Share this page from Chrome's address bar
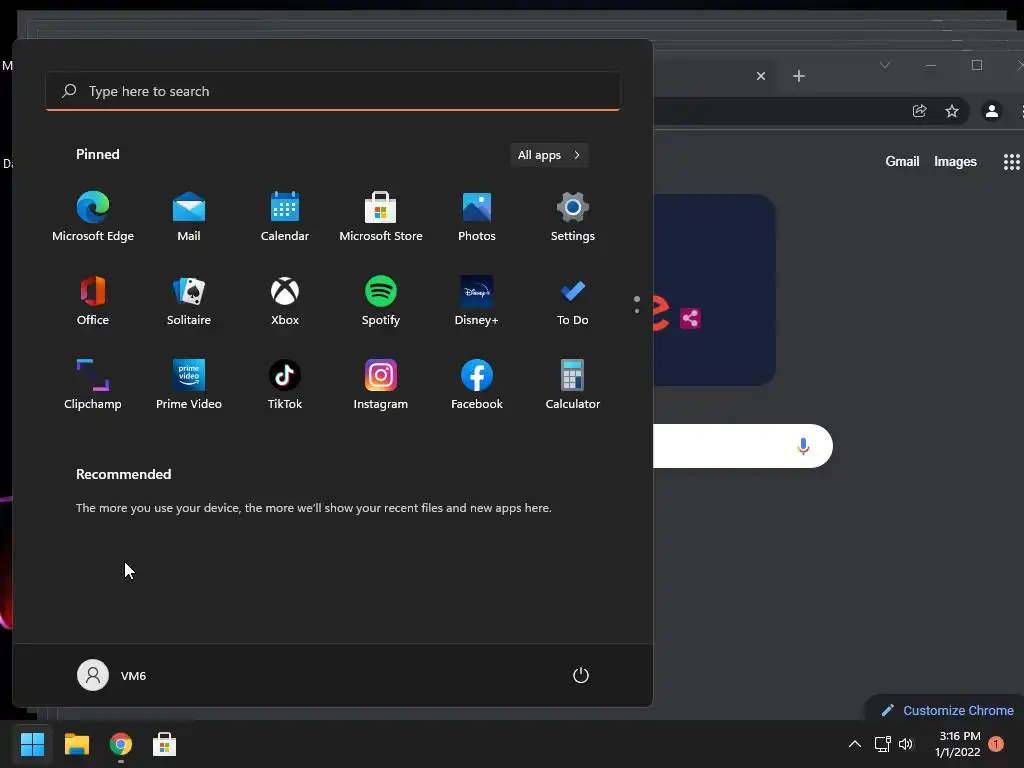Screen dimensions: 1024x768 (x=920, y=111)
